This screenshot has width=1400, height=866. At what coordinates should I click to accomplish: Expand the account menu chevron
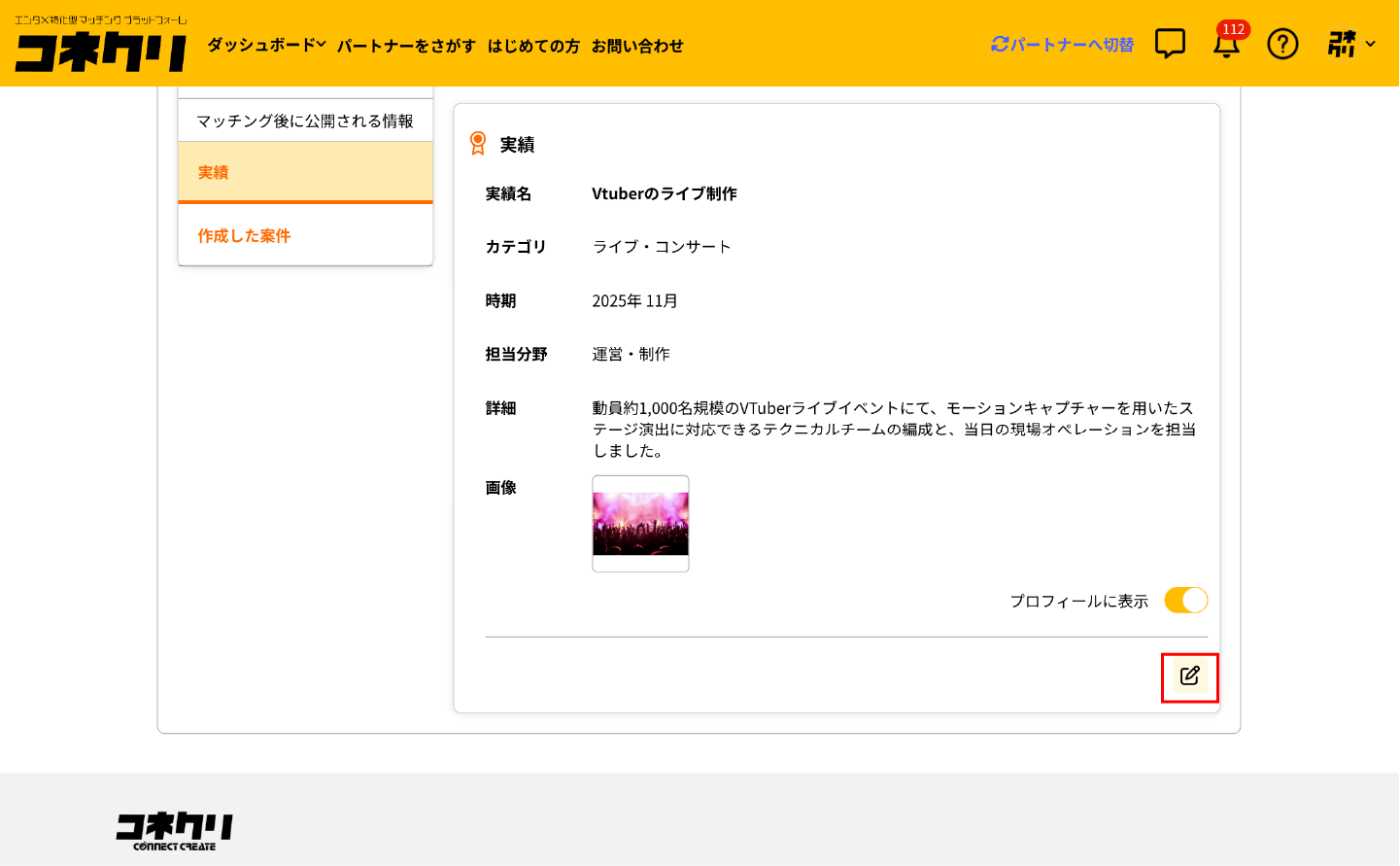coord(1371,44)
